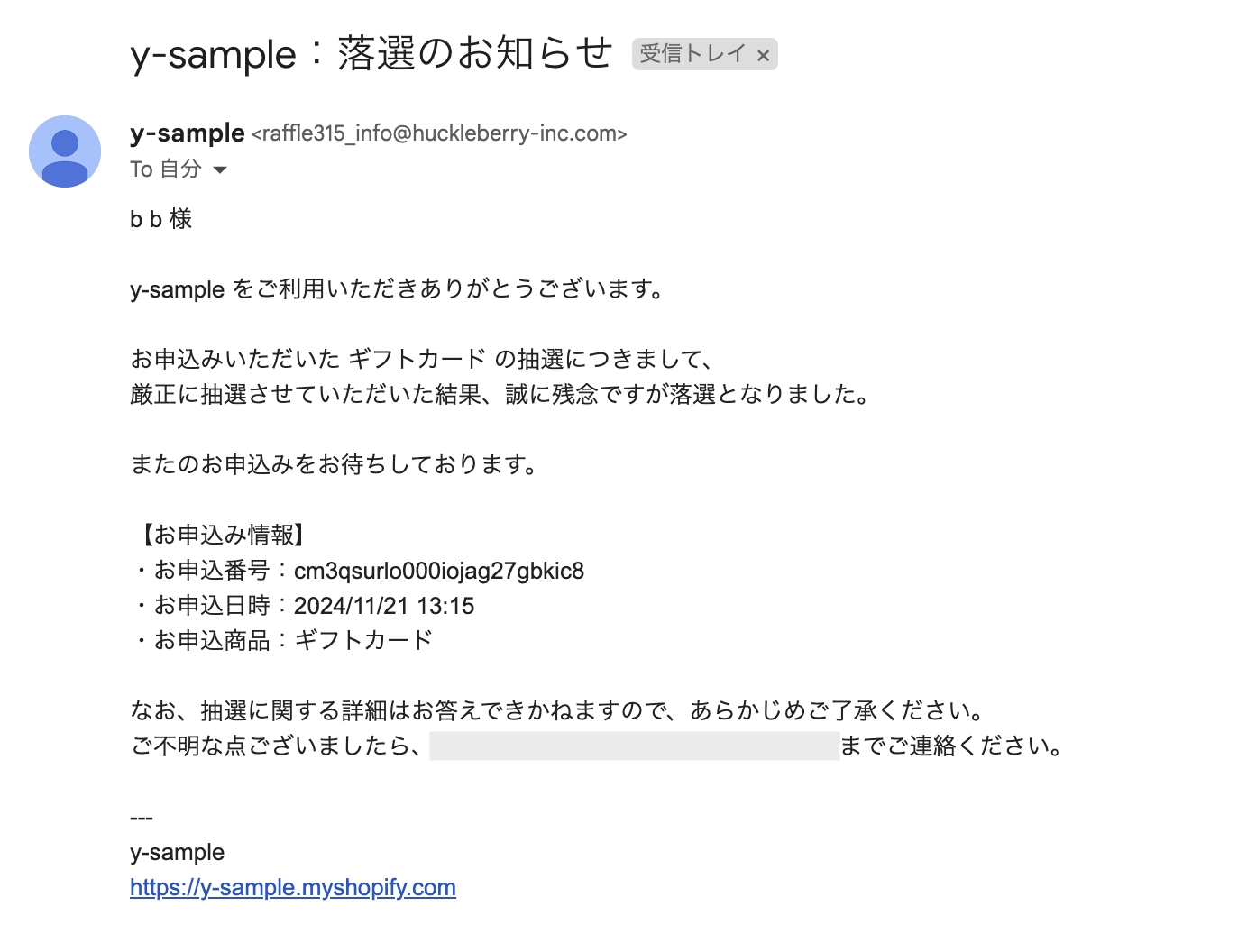Open the y-sample.myshopify.com link
Image resolution: width=1247 pixels, height=952 pixels.
pos(293,887)
